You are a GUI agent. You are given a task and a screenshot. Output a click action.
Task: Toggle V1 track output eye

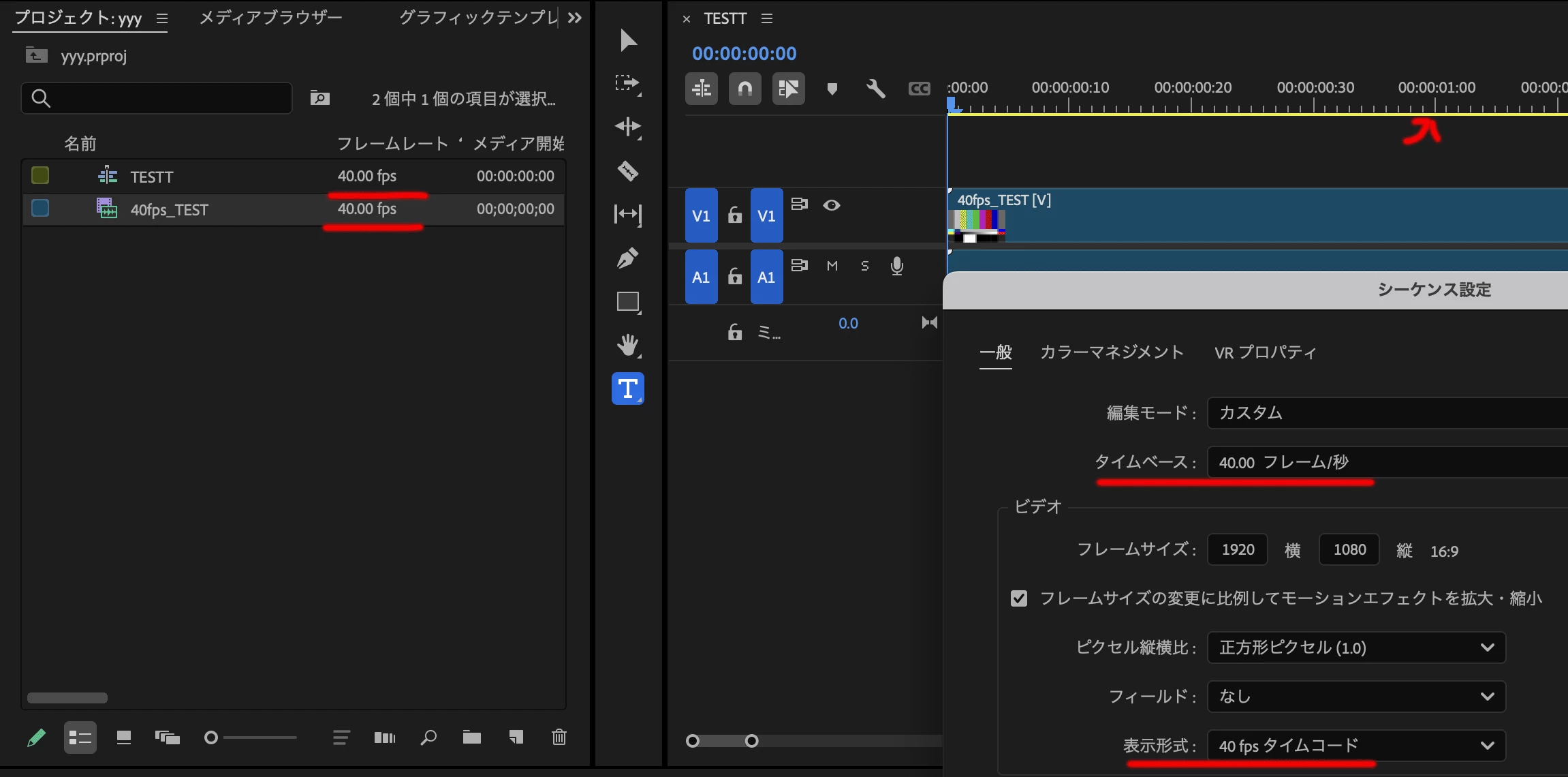tap(831, 204)
